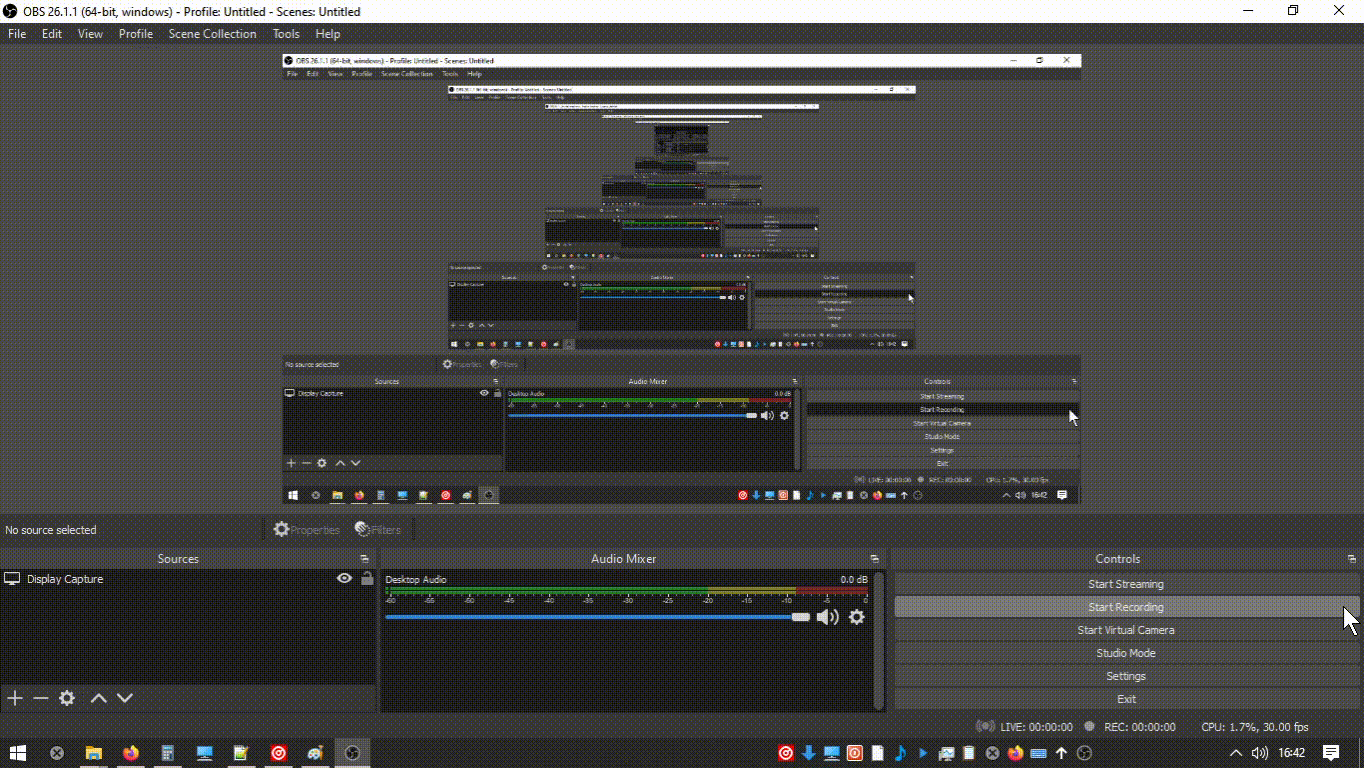Open Calculator from the taskbar

(x=167, y=753)
